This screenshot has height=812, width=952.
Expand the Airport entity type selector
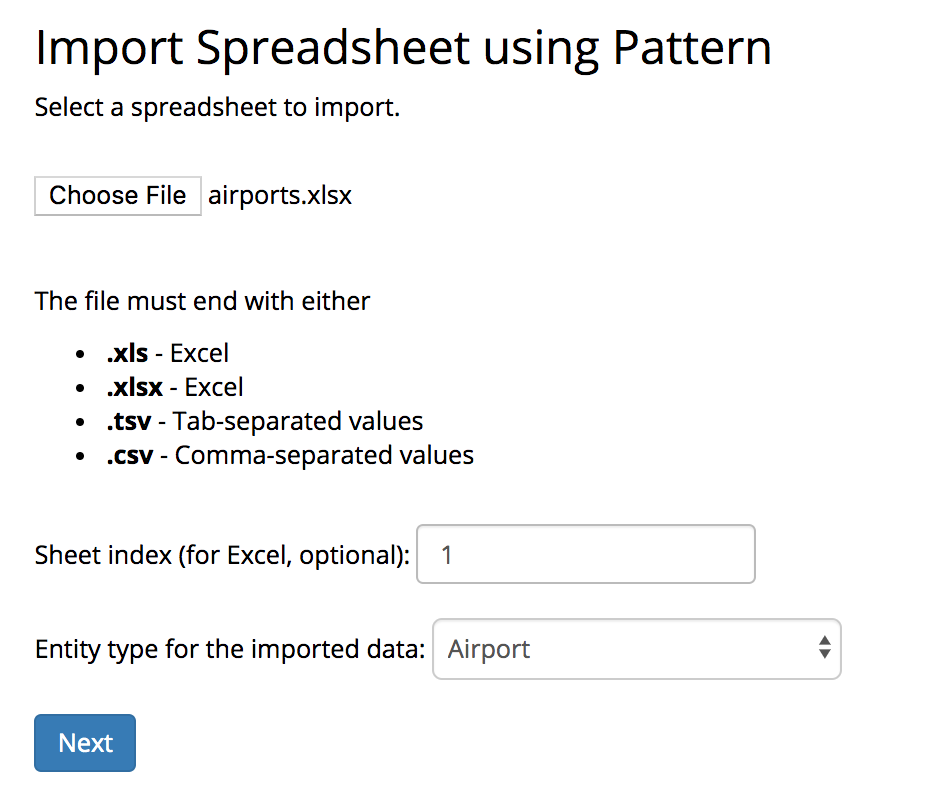click(x=636, y=649)
